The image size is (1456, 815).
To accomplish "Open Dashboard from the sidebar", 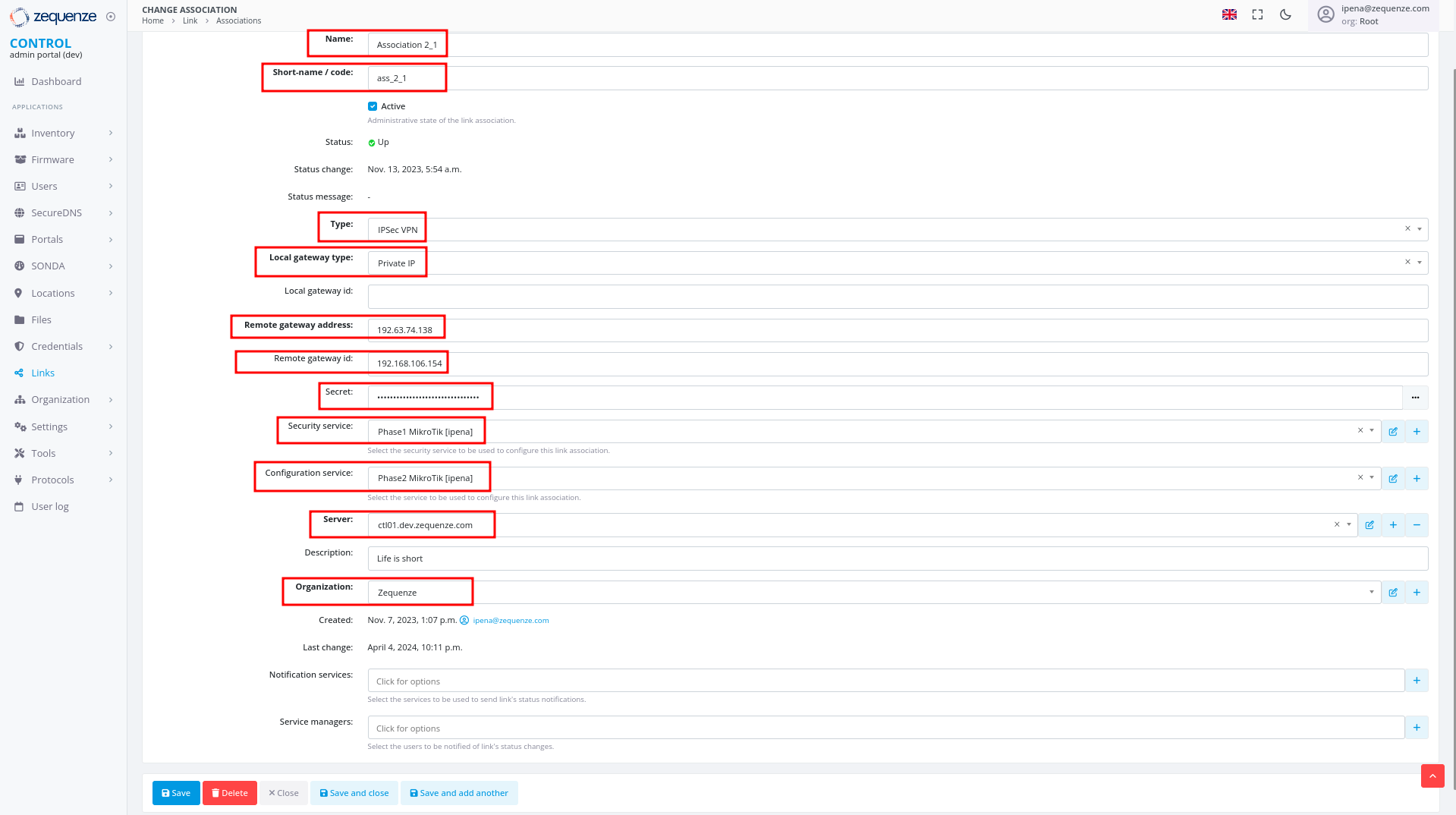I will [x=56, y=82].
